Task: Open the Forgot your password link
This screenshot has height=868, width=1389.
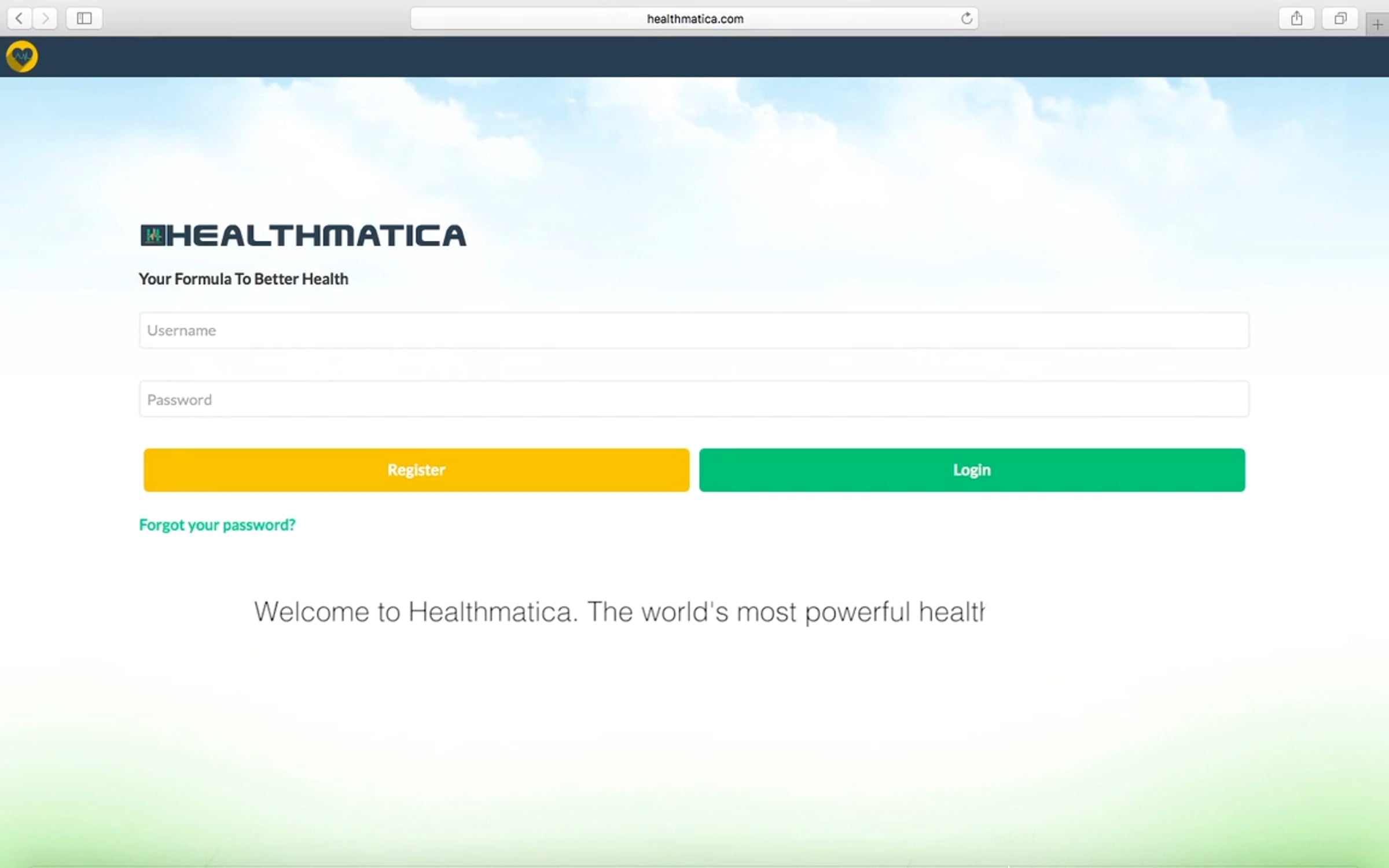Action: pos(217,525)
